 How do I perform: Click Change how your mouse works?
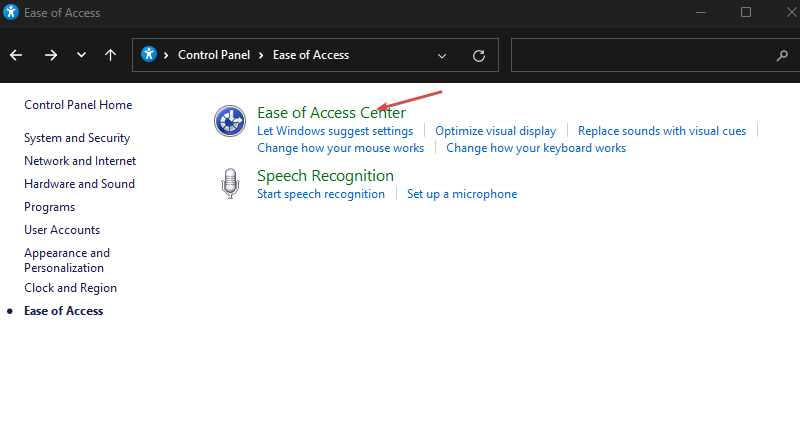340,148
